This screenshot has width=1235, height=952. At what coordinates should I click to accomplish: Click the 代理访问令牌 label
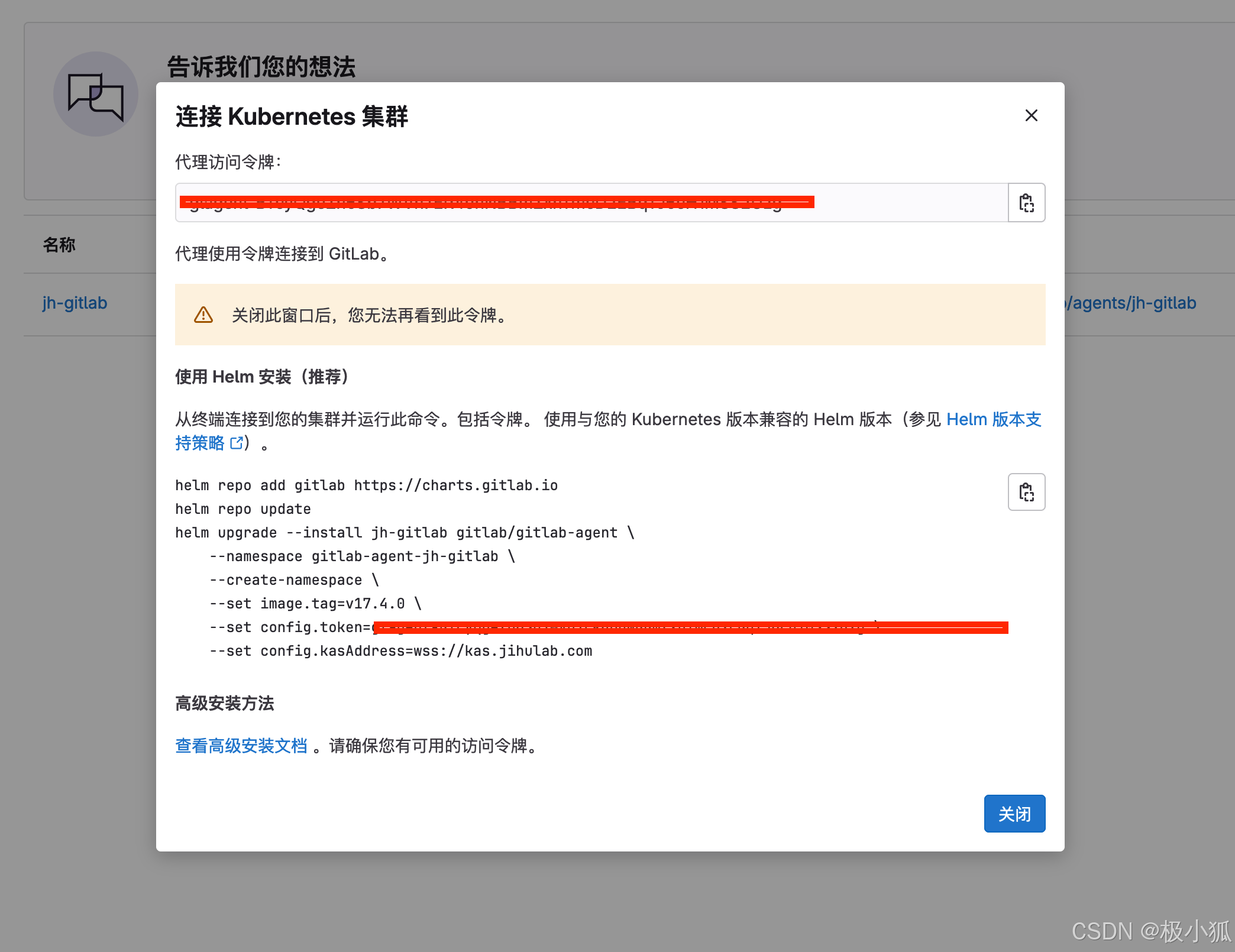228,161
